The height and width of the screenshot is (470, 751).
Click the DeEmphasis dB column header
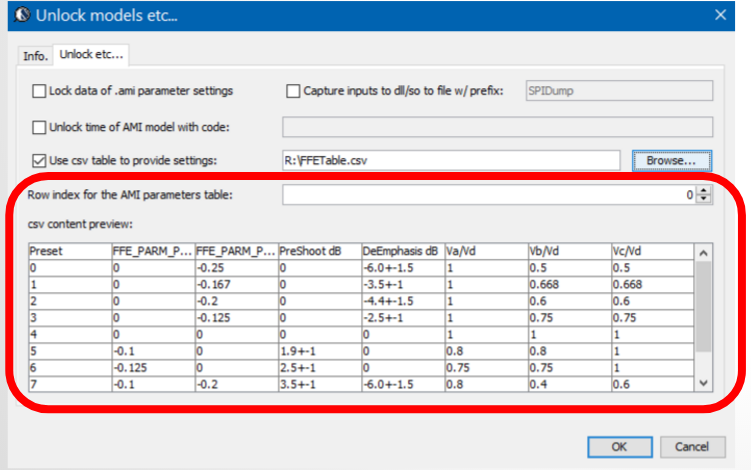click(x=401, y=250)
